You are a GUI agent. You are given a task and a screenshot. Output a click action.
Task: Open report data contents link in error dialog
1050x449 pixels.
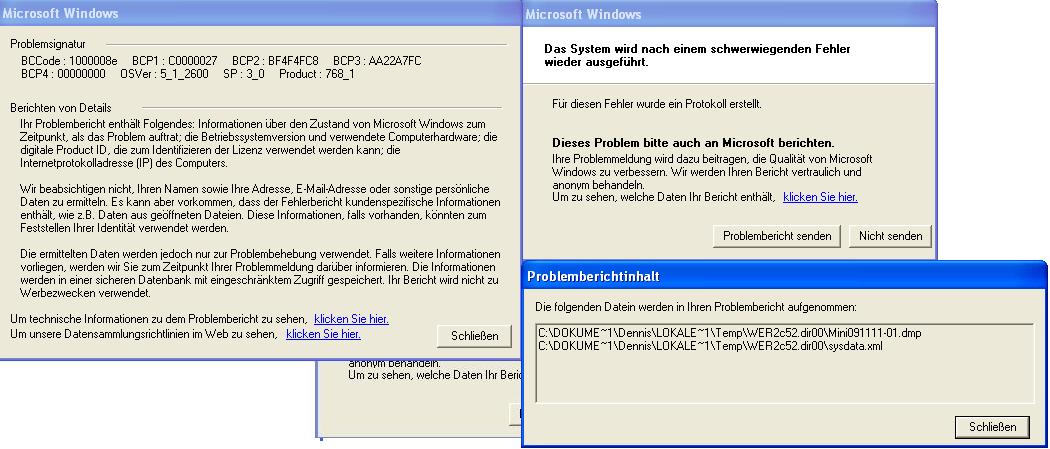coord(820,197)
